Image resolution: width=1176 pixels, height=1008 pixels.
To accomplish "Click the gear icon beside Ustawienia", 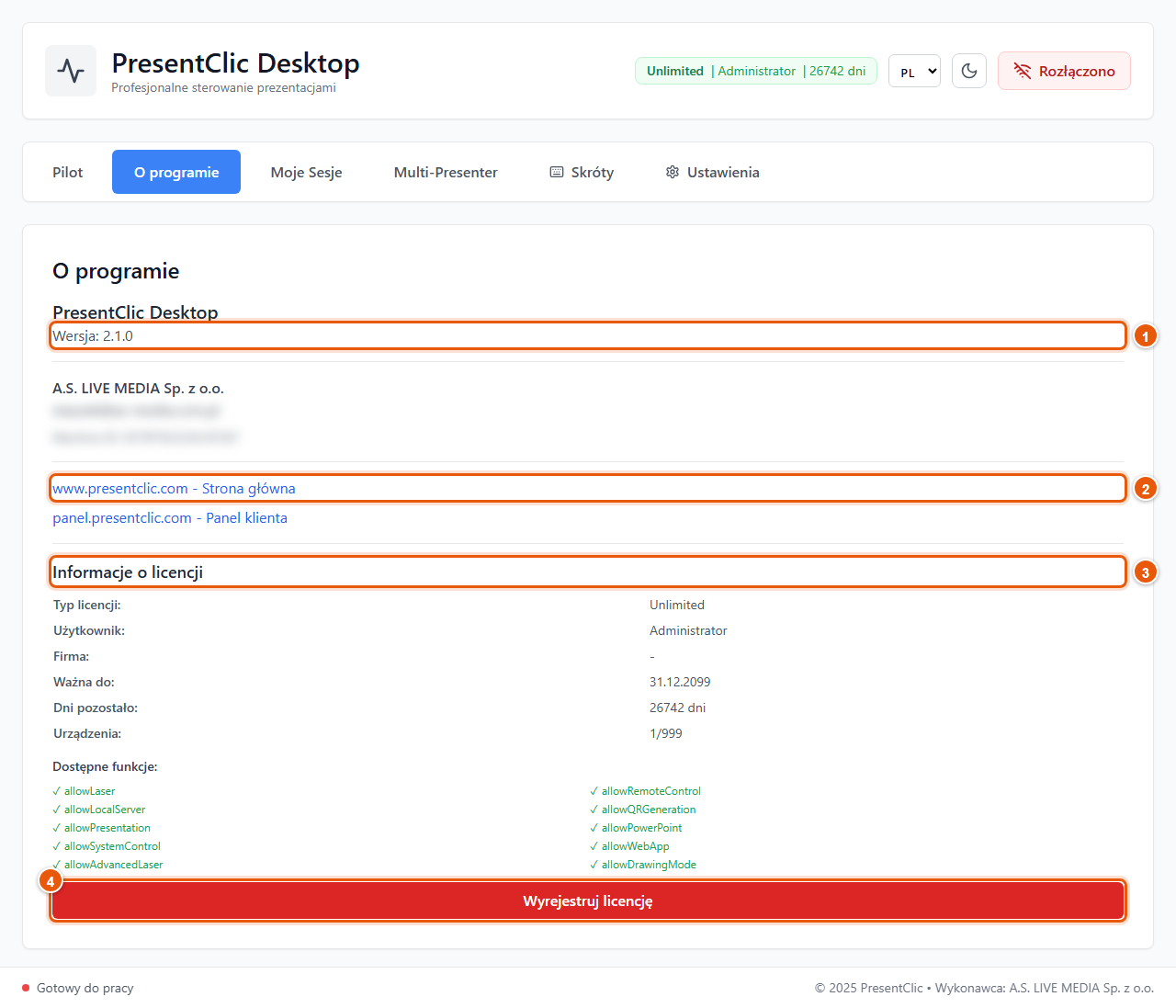I will 673,172.
